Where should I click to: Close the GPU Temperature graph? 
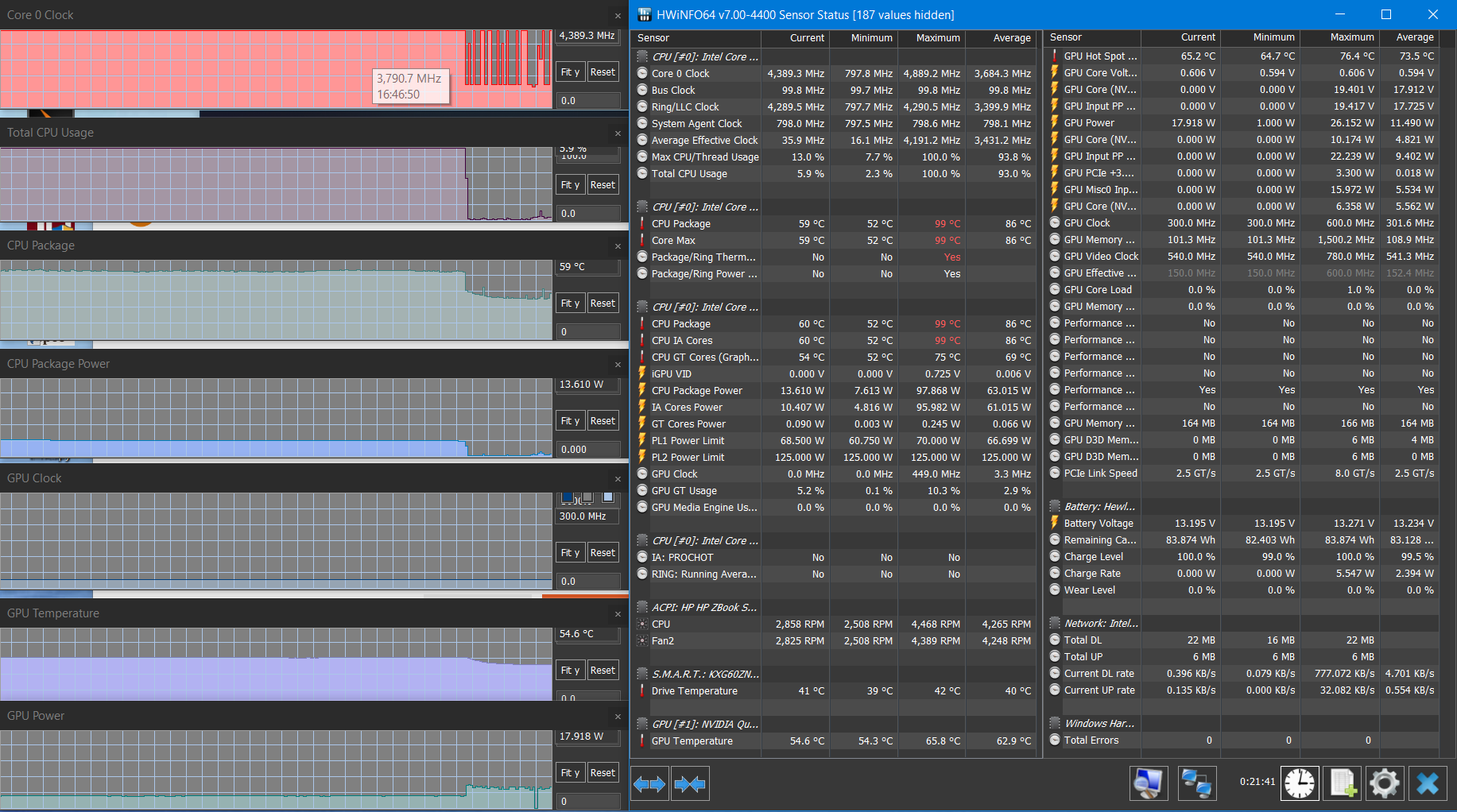[618, 614]
